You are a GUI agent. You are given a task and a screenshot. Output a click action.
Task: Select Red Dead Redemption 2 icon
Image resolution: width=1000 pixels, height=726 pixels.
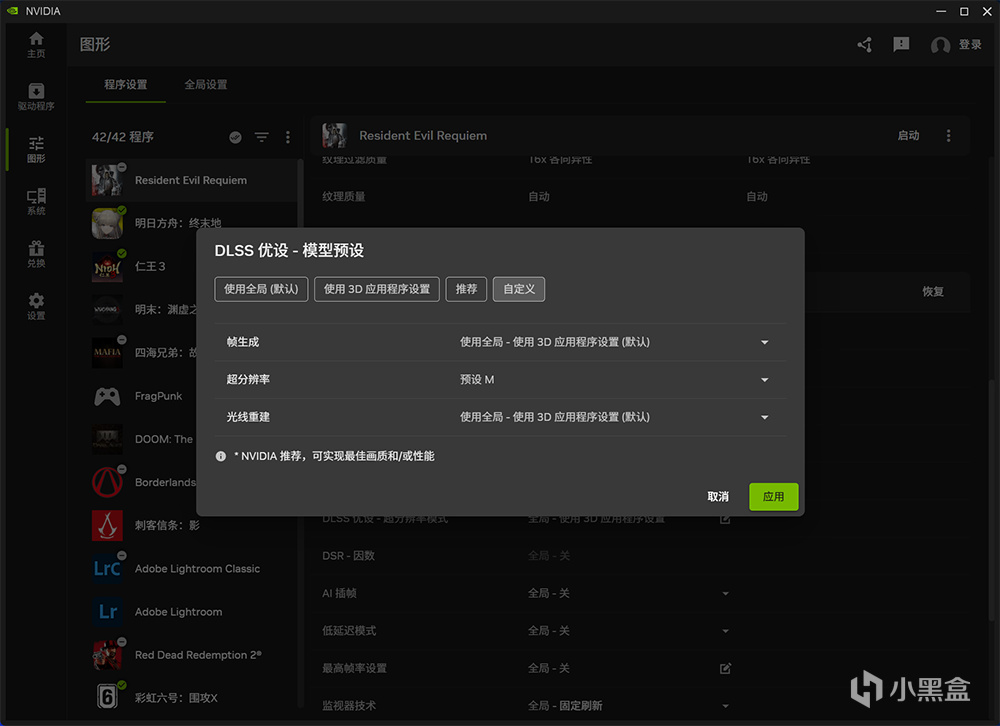[107, 655]
